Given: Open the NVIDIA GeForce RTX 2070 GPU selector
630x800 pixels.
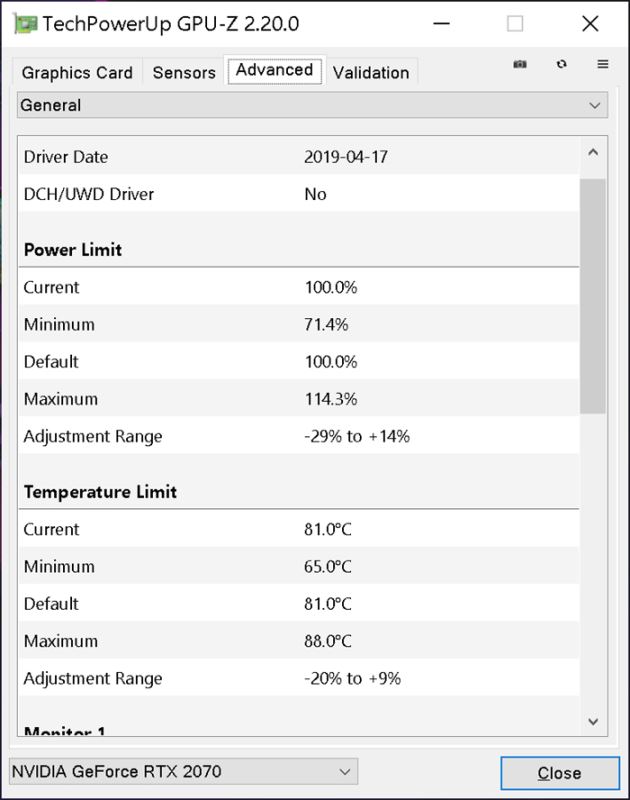Looking at the screenshot, I should point(184,771).
